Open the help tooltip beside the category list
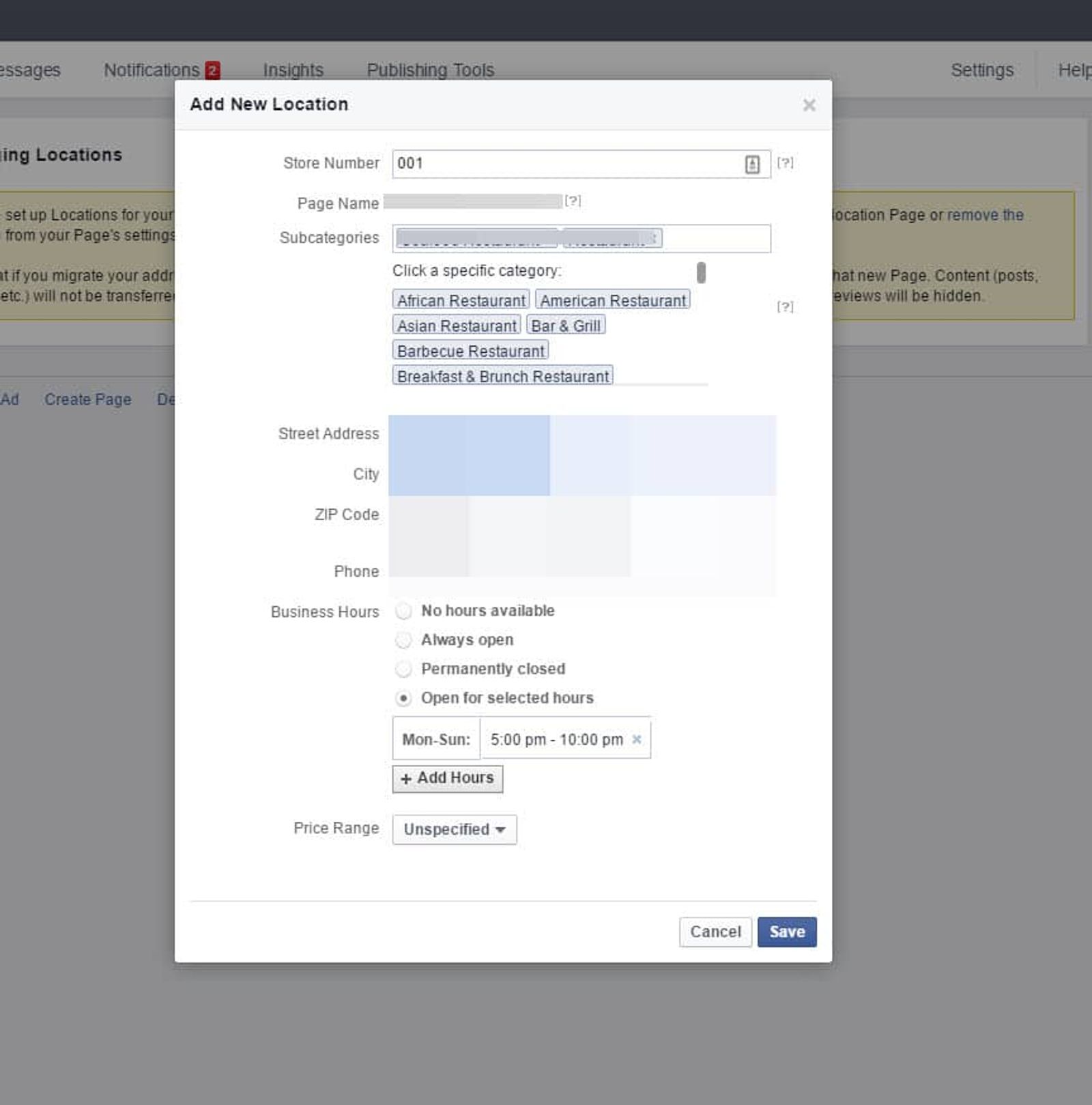This screenshot has width=1092, height=1105. point(785,306)
